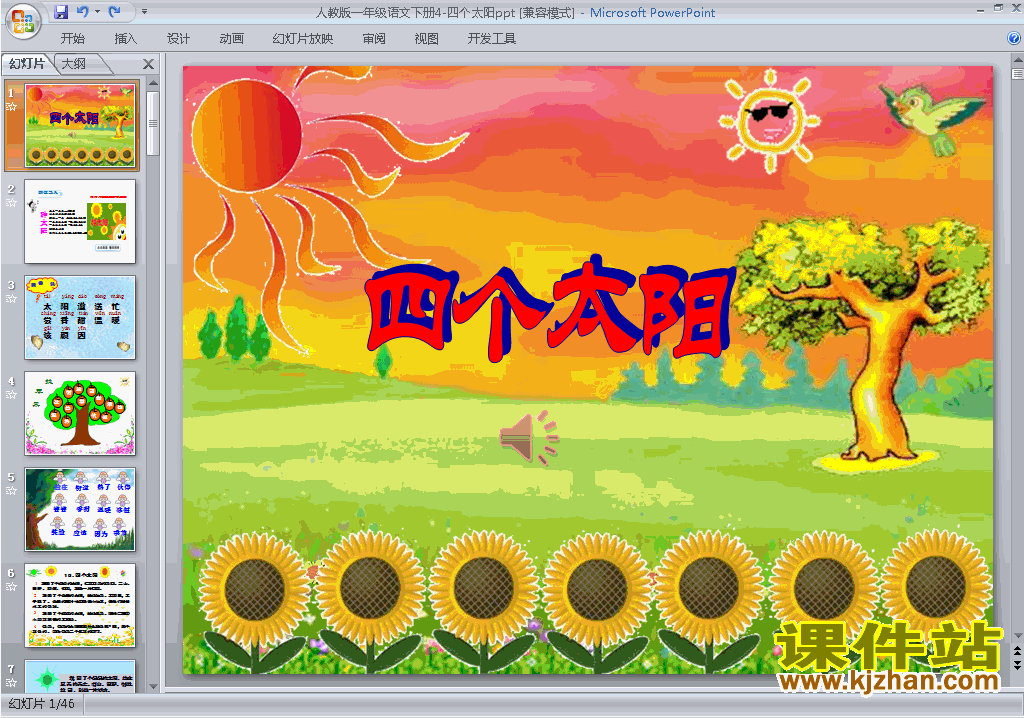Select slide 4 apple tree thumbnail

pos(80,414)
